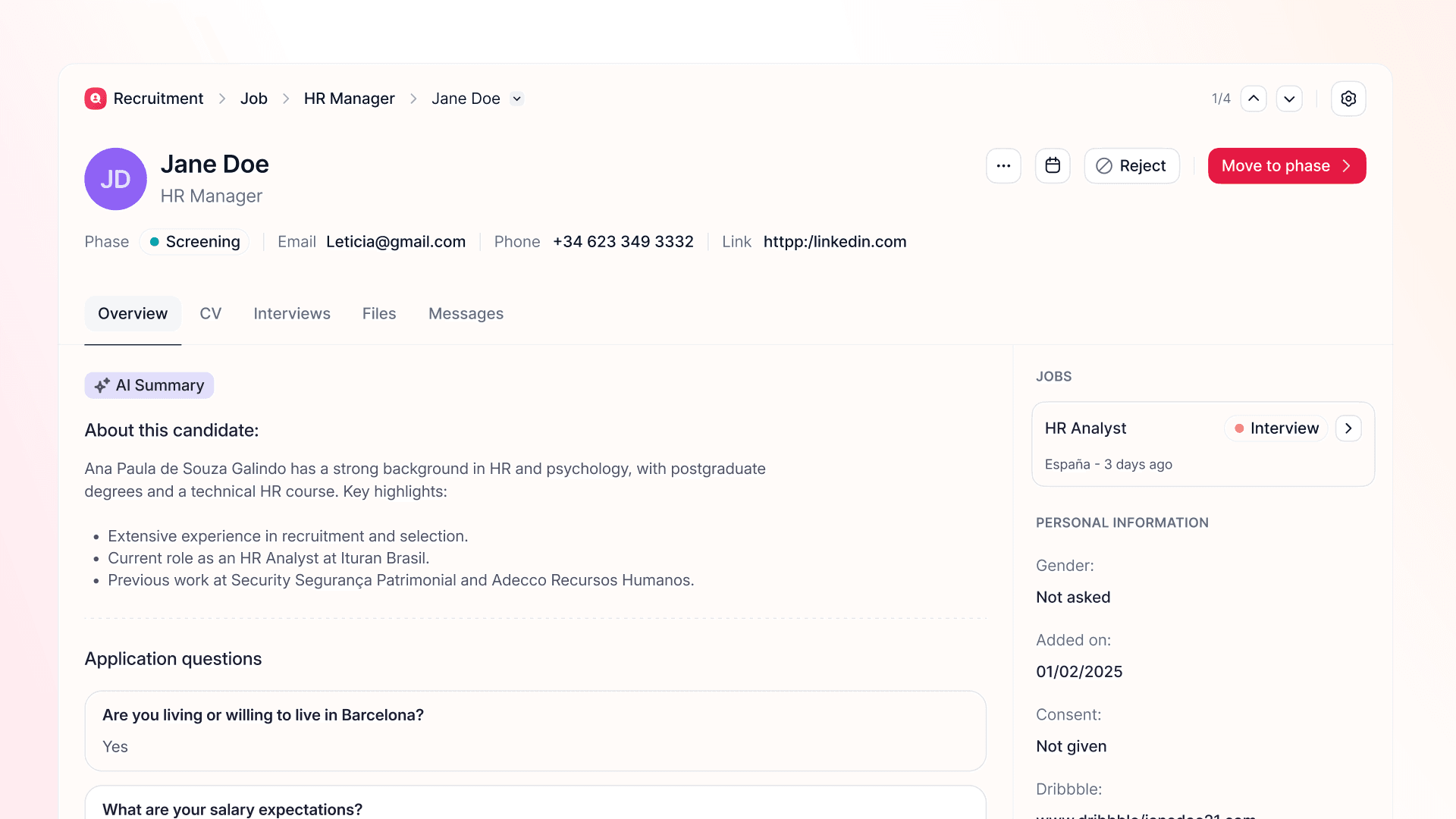Click Move to phase button
This screenshot has width=1456, height=819.
pos(1286,166)
